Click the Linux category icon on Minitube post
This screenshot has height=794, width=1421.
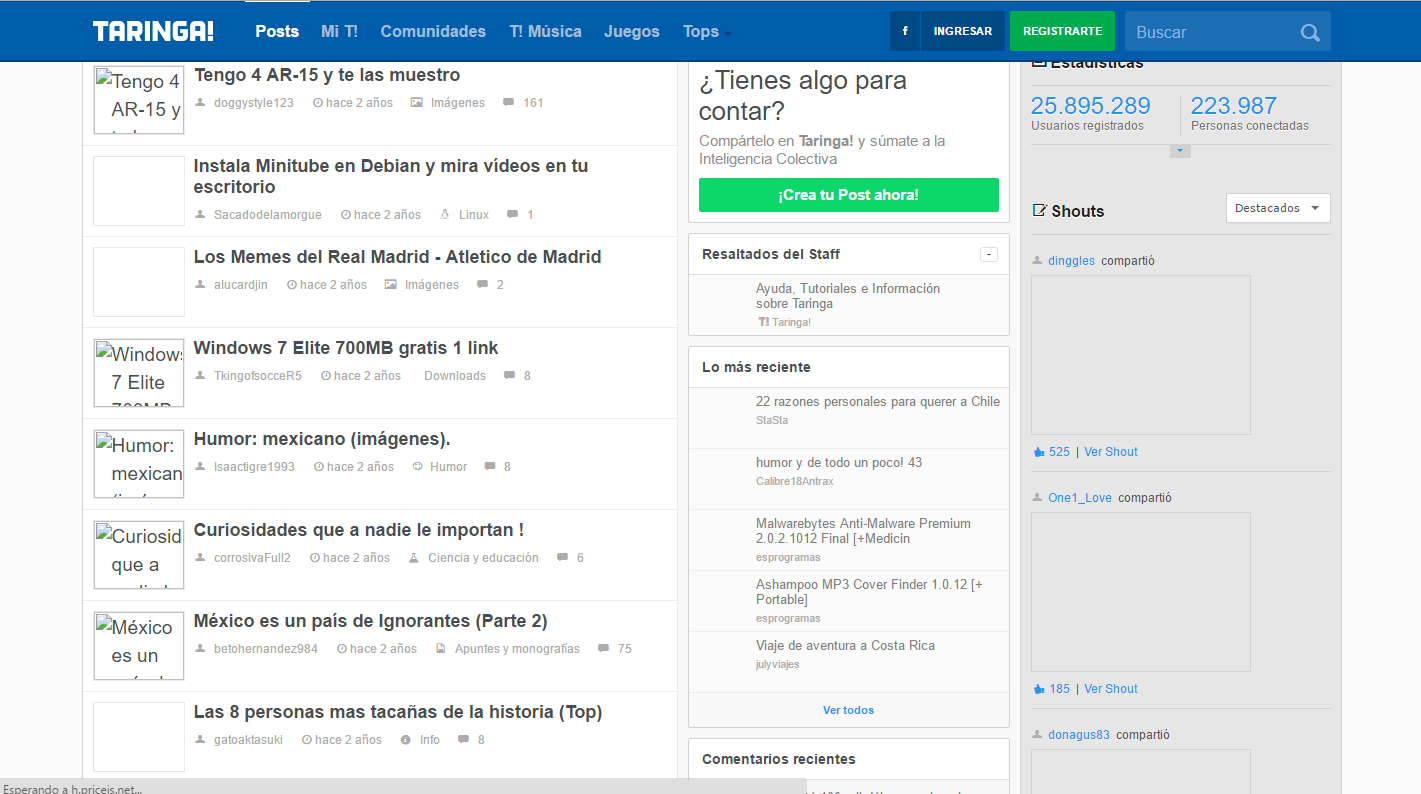tap(445, 214)
